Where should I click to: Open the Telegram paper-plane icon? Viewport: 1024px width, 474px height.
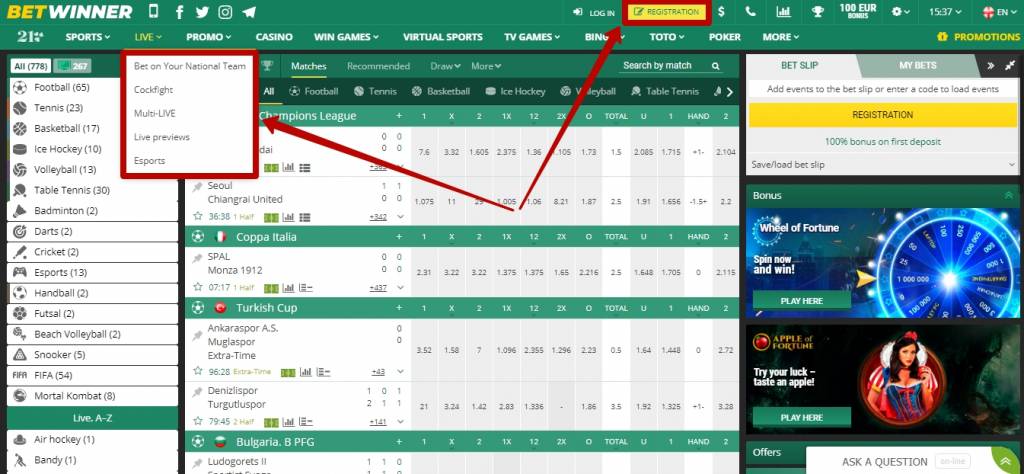pyautogui.click(x=248, y=12)
